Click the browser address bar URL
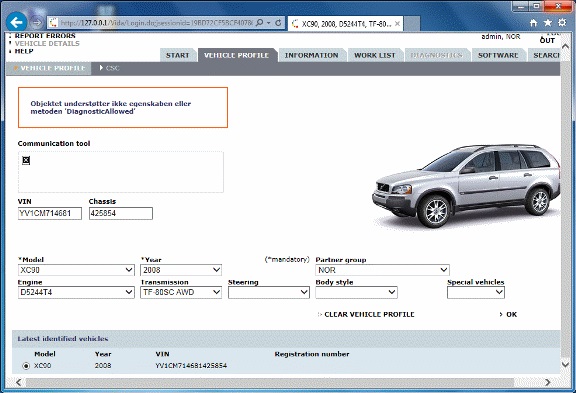This screenshot has height=393, width=576. pyautogui.click(x=156, y=23)
